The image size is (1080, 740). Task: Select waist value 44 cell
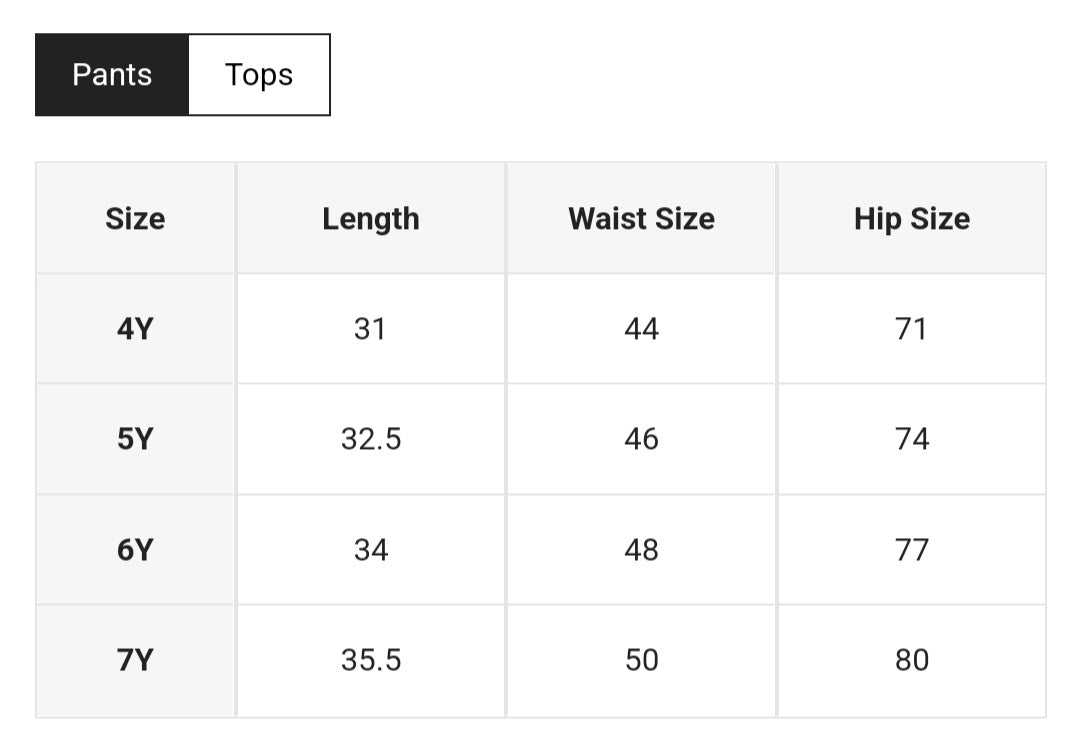tap(641, 329)
